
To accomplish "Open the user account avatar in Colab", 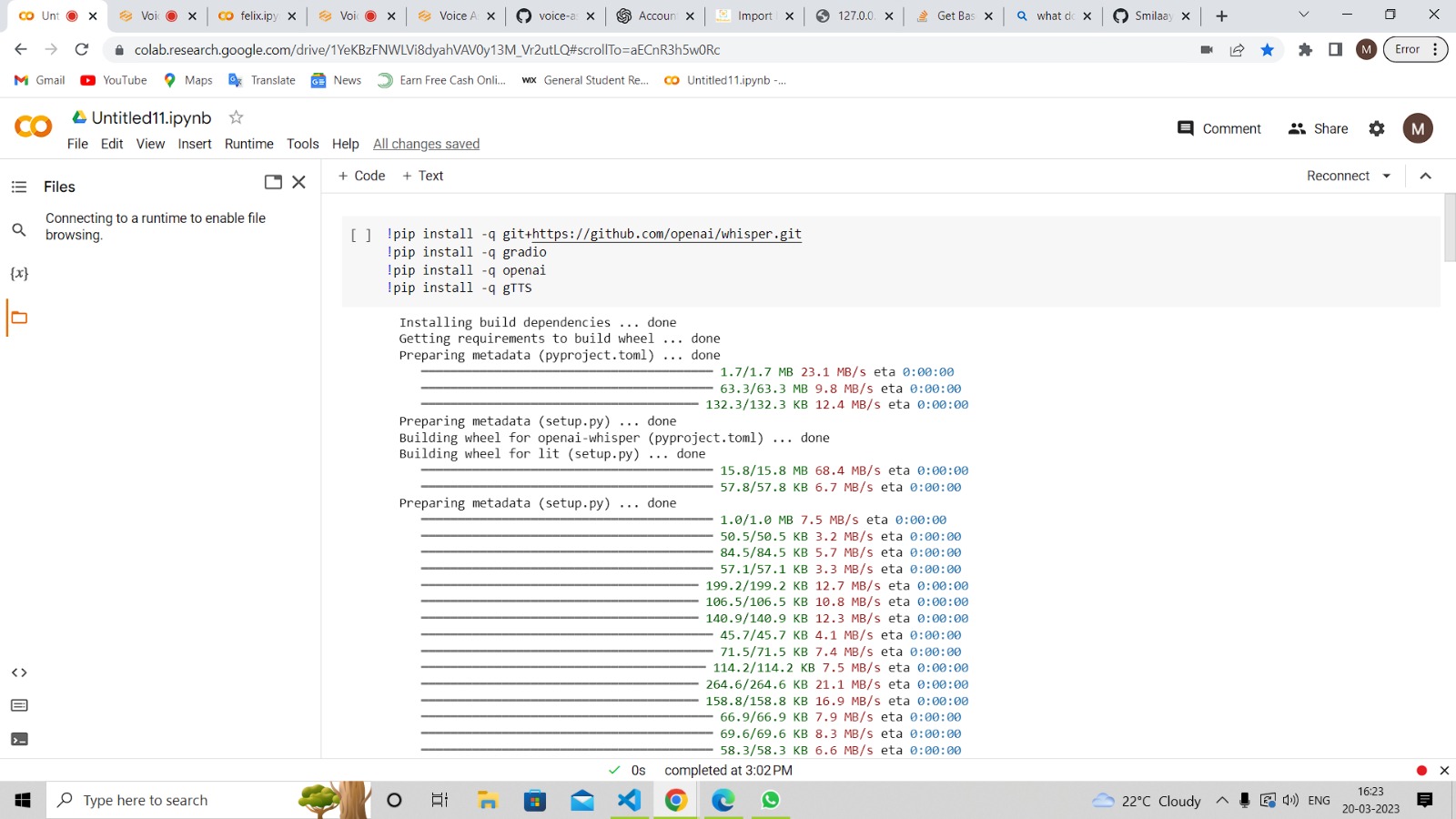I will 1418,129.
